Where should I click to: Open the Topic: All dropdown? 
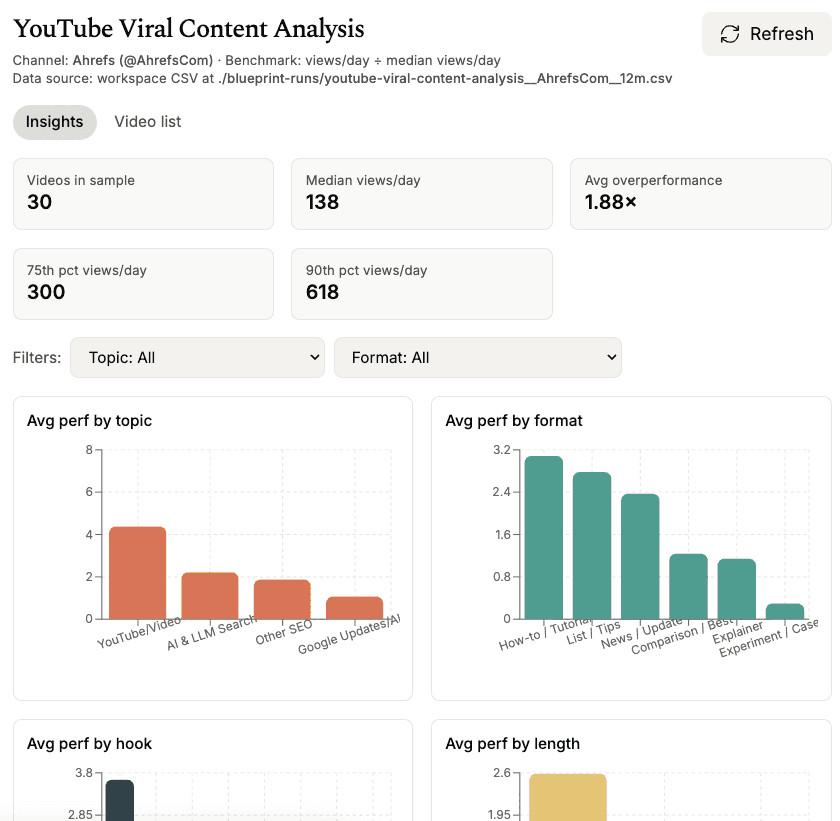coord(197,357)
